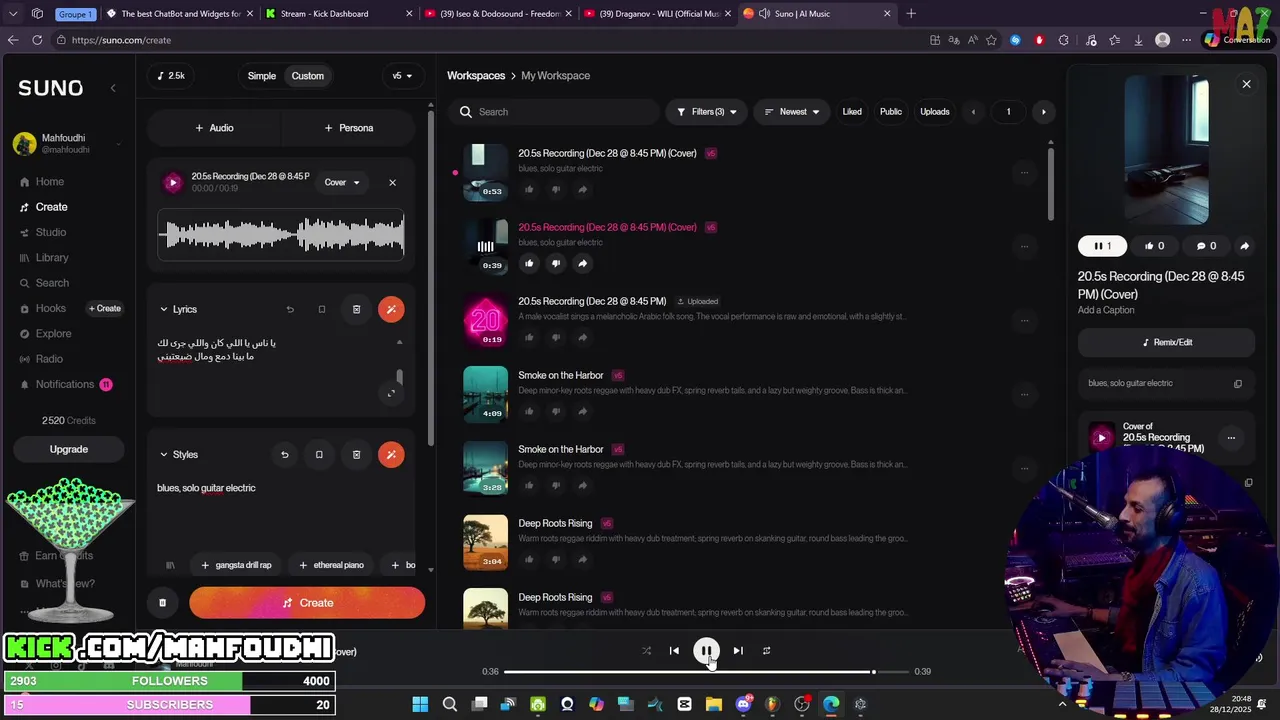Undo changes in the Styles section
Screen dimensions: 1280x720
coord(284,454)
